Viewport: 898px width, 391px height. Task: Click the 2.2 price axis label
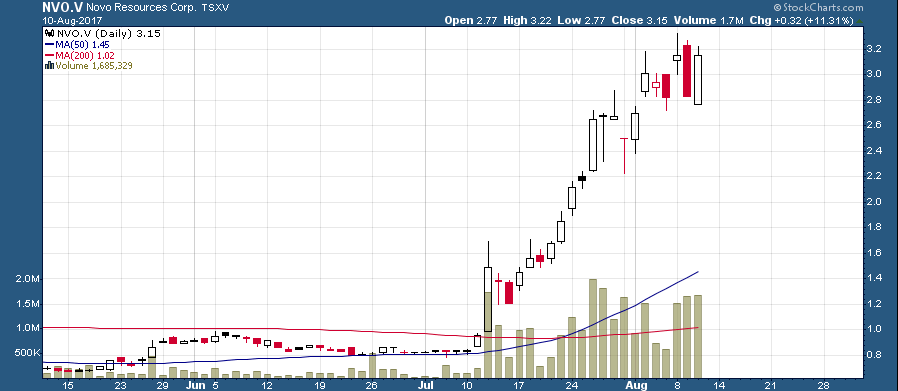tap(874, 176)
